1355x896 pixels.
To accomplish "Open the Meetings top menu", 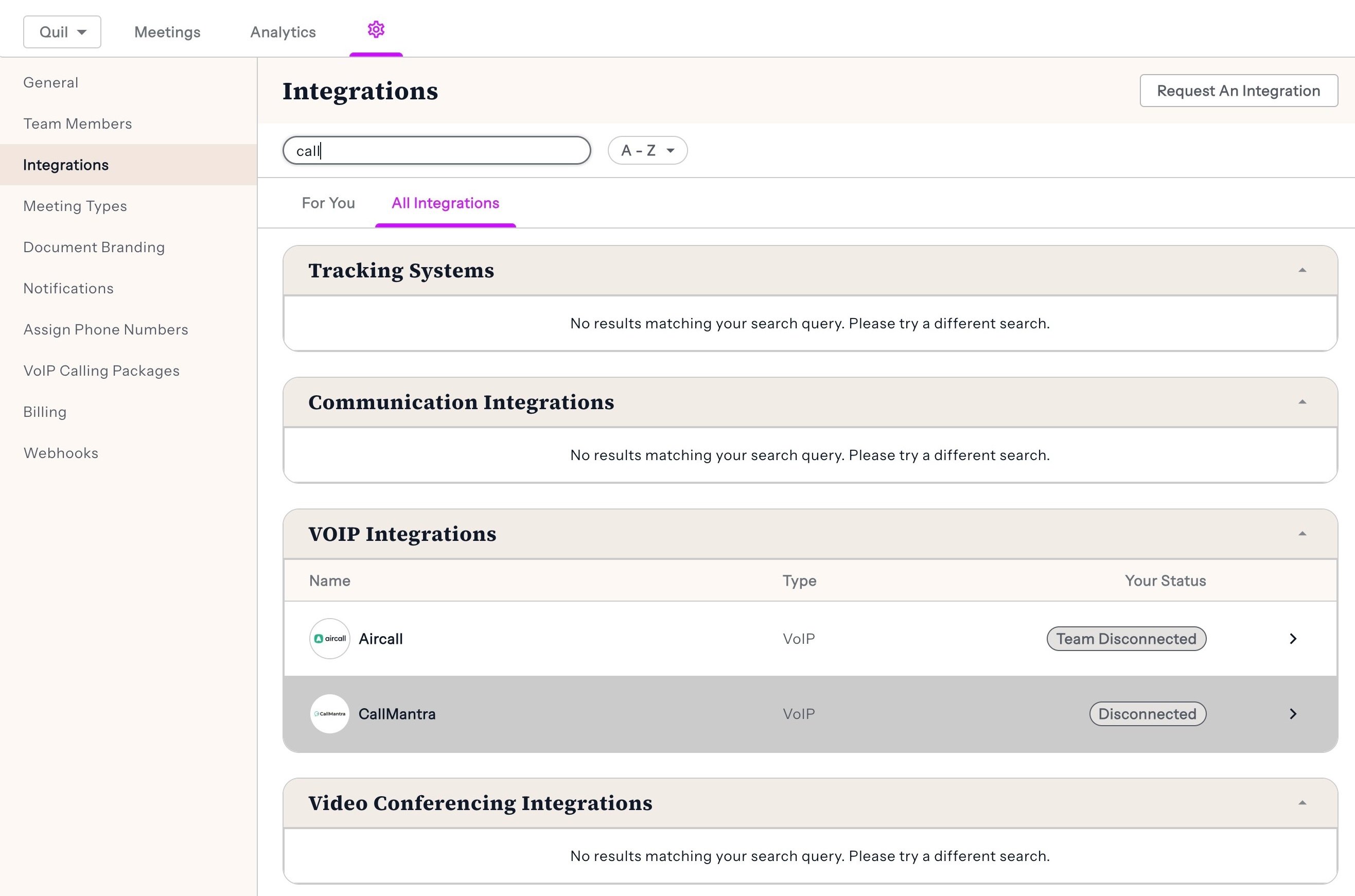I will [x=167, y=32].
